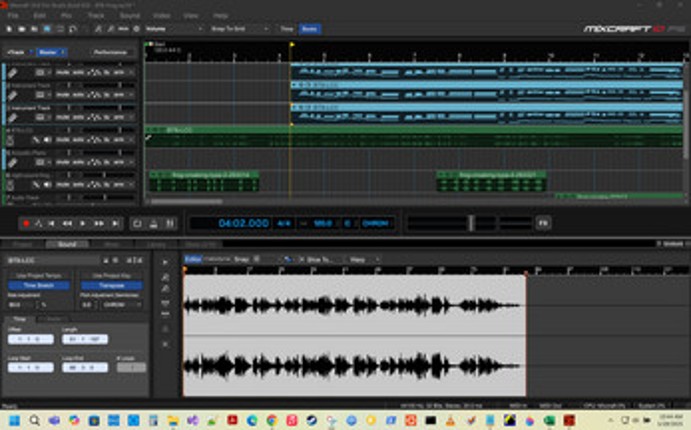Open the Volume automation type dropdown
The image size is (691, 430).
pos(170,29)
